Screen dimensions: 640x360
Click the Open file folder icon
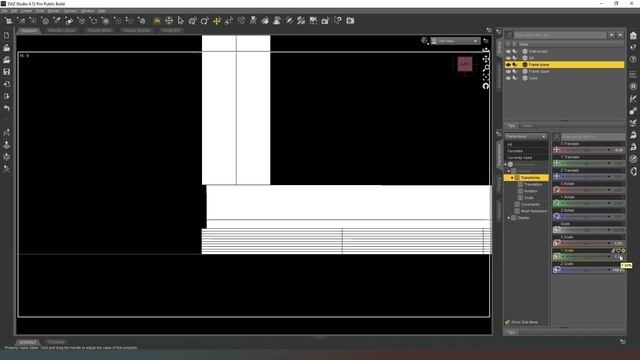[7, 48]
